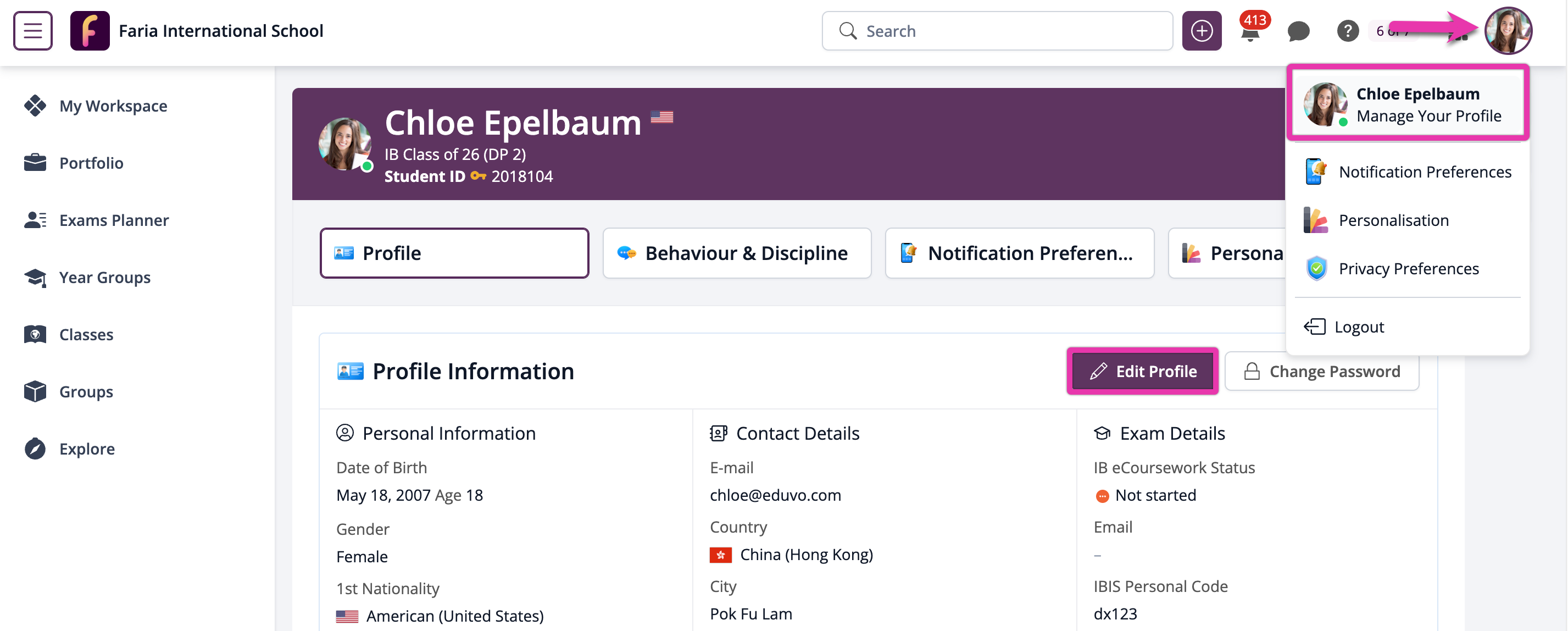Viewport: 1568px width, 631px height.
Task: Switch to Behaviour & Discipline tab
Action: [737, 253]
